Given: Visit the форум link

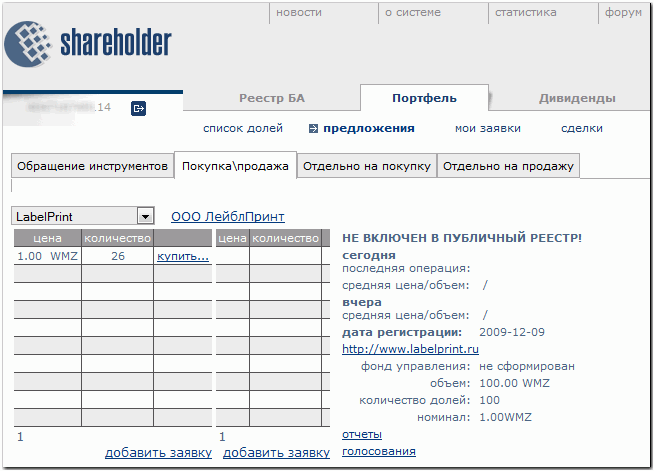Looking at the screenshot, I should (624, 13).
